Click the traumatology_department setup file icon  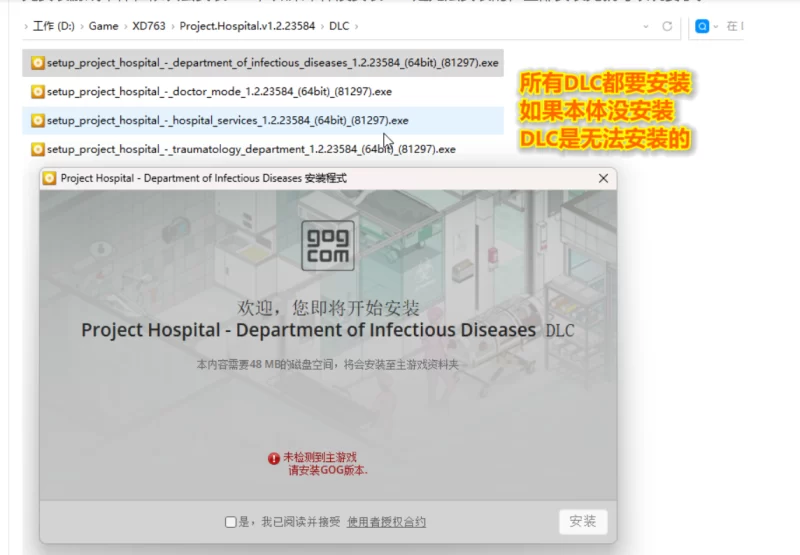[x=37, y=149]
